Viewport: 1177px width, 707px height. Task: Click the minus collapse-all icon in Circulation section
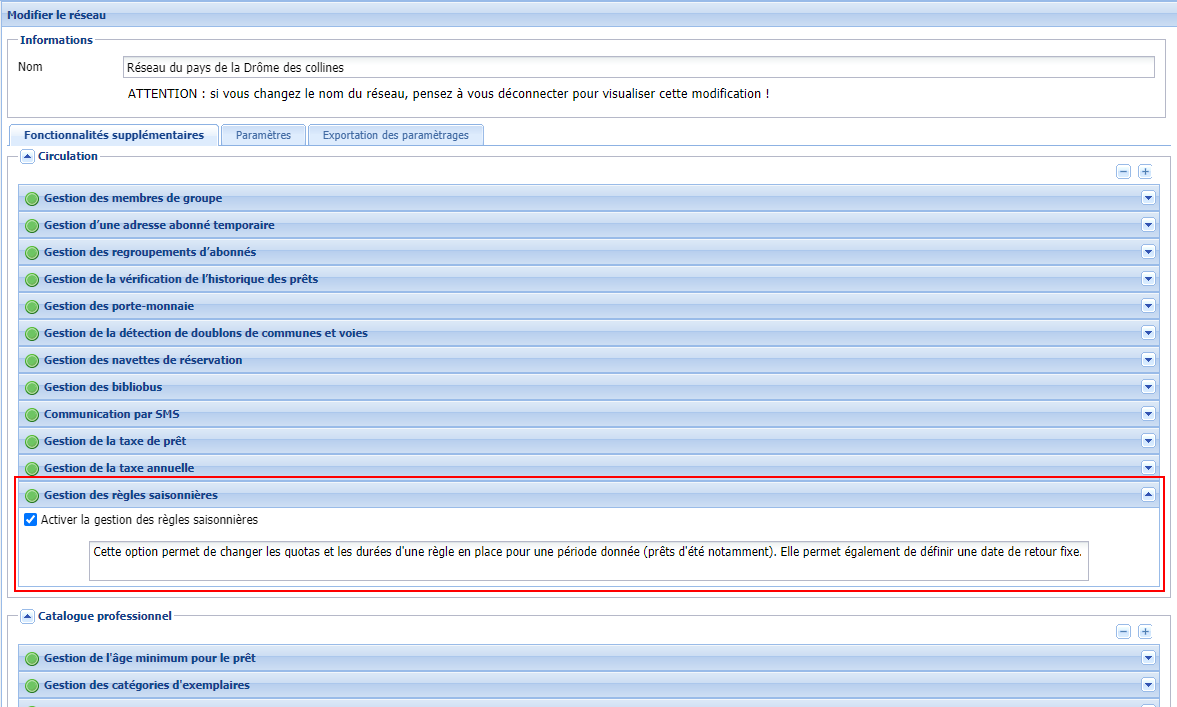coord(1123,172)
